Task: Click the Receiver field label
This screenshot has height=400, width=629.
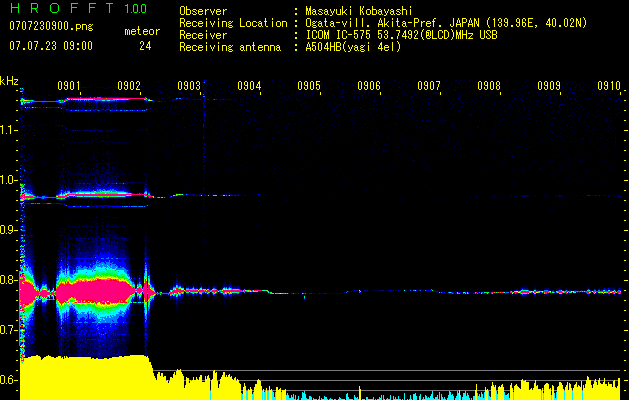Action: [x=203, y=35]
